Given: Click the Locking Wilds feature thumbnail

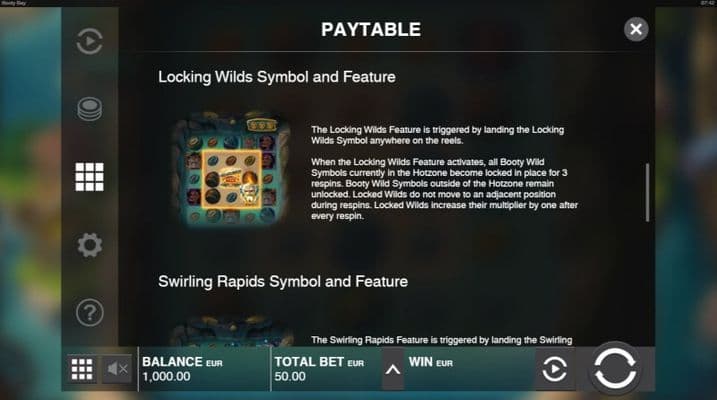Looking at the screenshot, I should pyautogui.click(x=231, y=168).
